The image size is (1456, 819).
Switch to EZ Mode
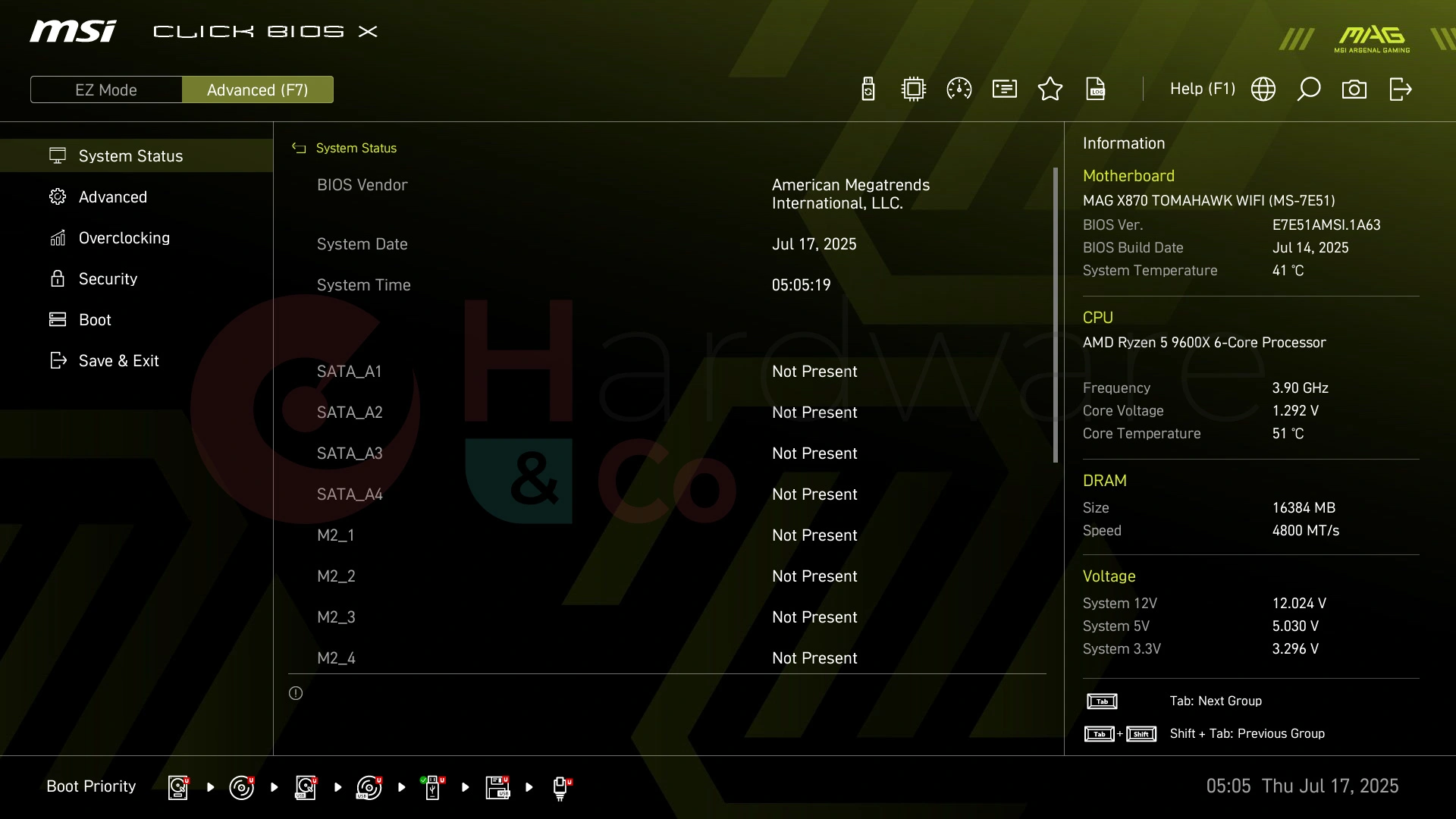(106, 89)
